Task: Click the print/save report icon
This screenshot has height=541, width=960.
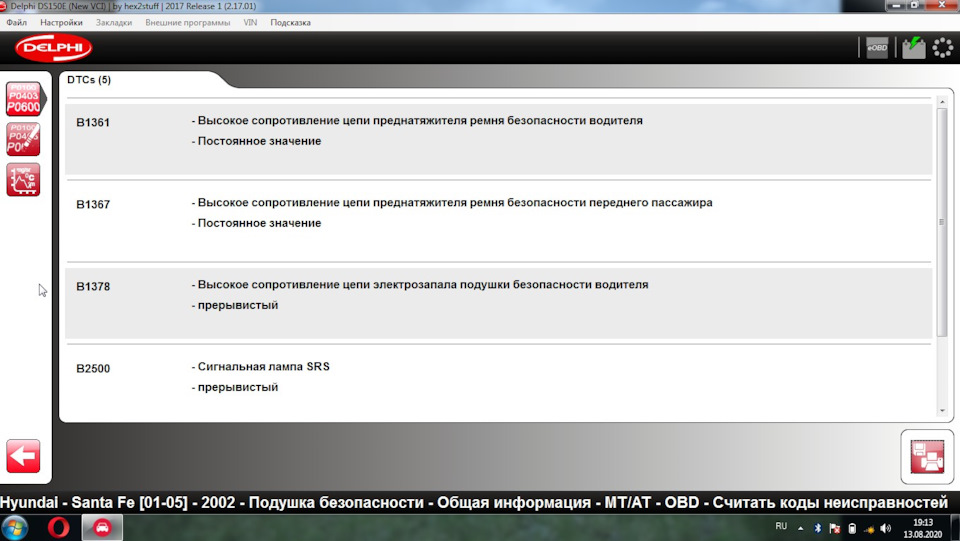Action: coord(927,457)
